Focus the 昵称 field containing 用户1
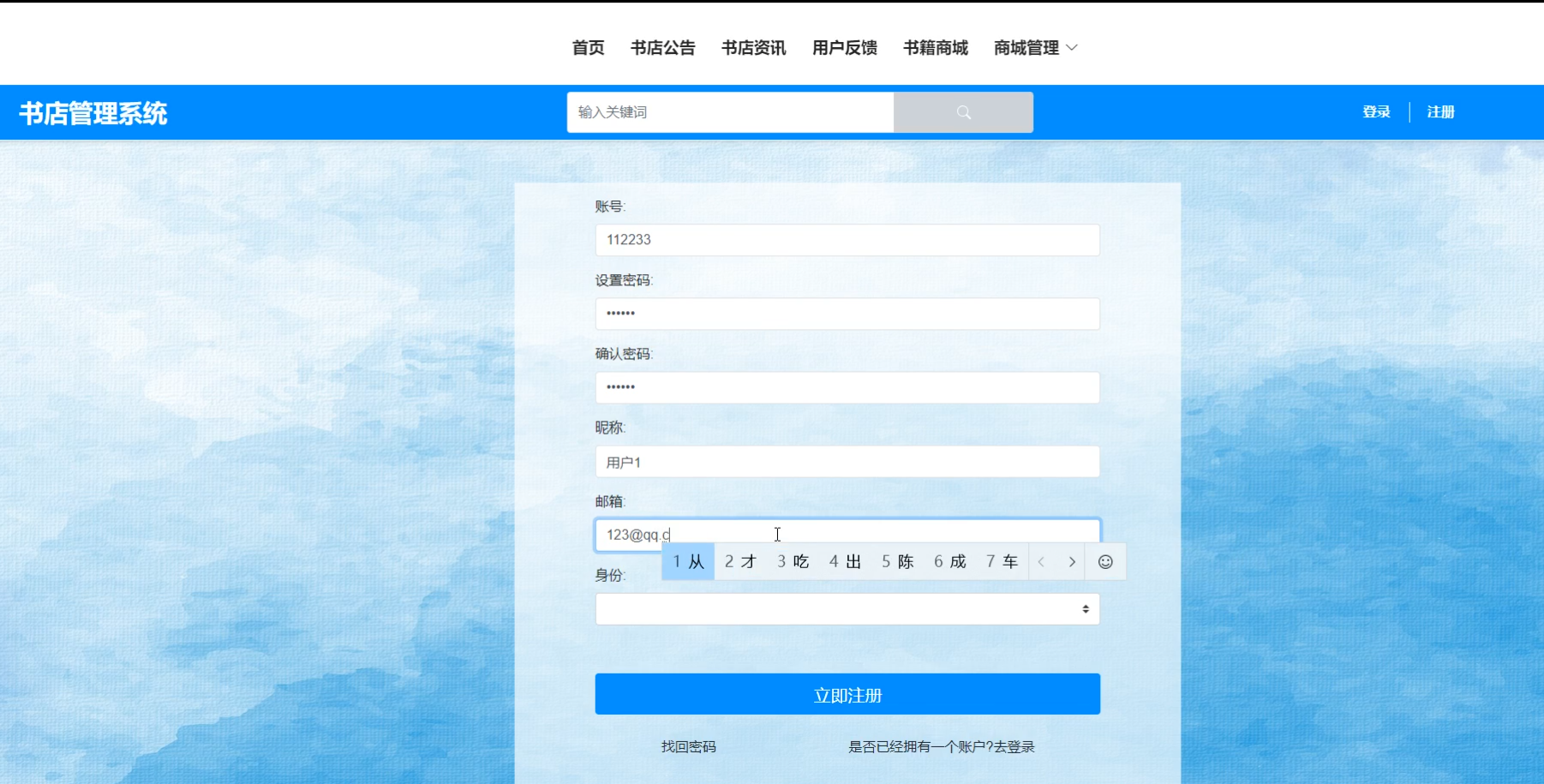This screenshot has height=784, width=1544. pyautogui.click(x=847, y=462)
